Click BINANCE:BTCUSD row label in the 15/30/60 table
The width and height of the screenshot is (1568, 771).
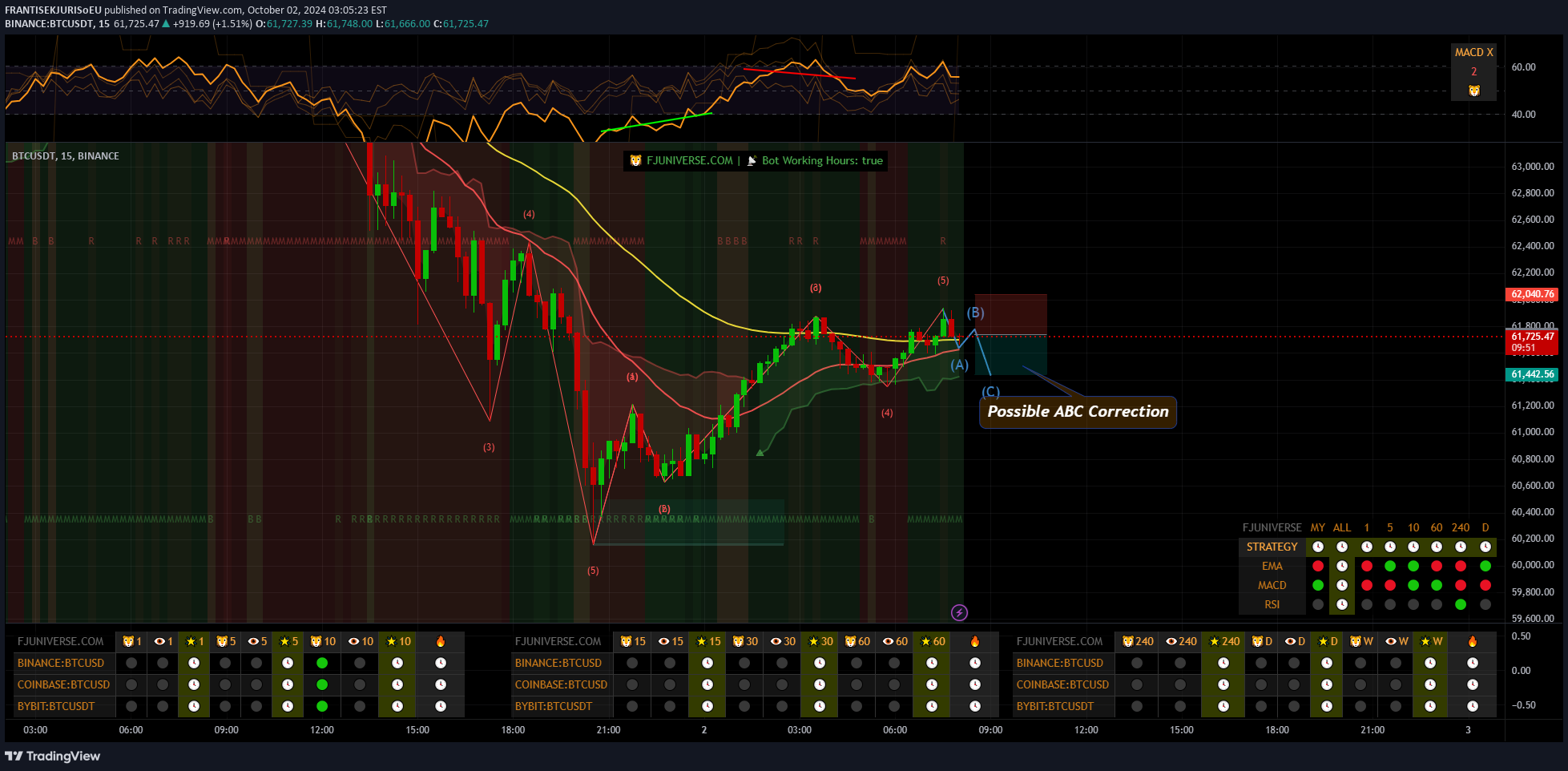pos(558,663)
